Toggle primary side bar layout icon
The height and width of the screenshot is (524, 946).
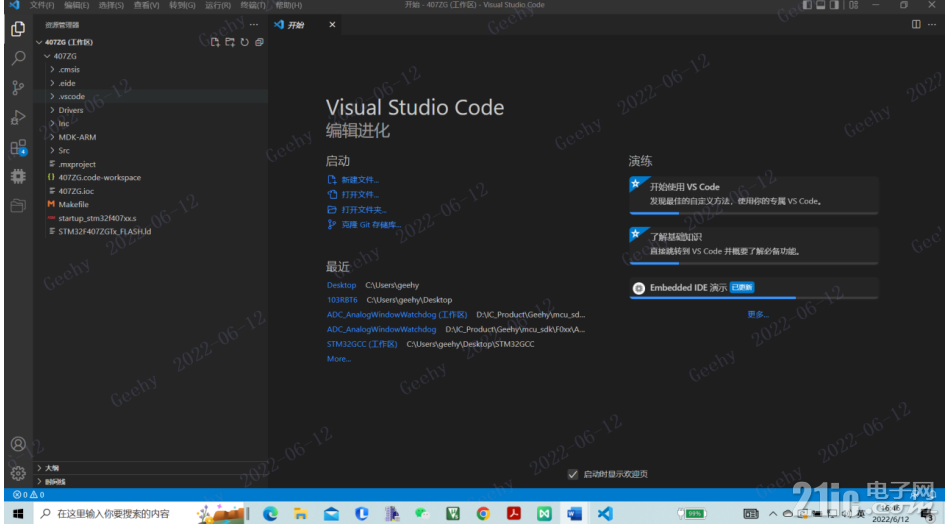pos(807,5)
